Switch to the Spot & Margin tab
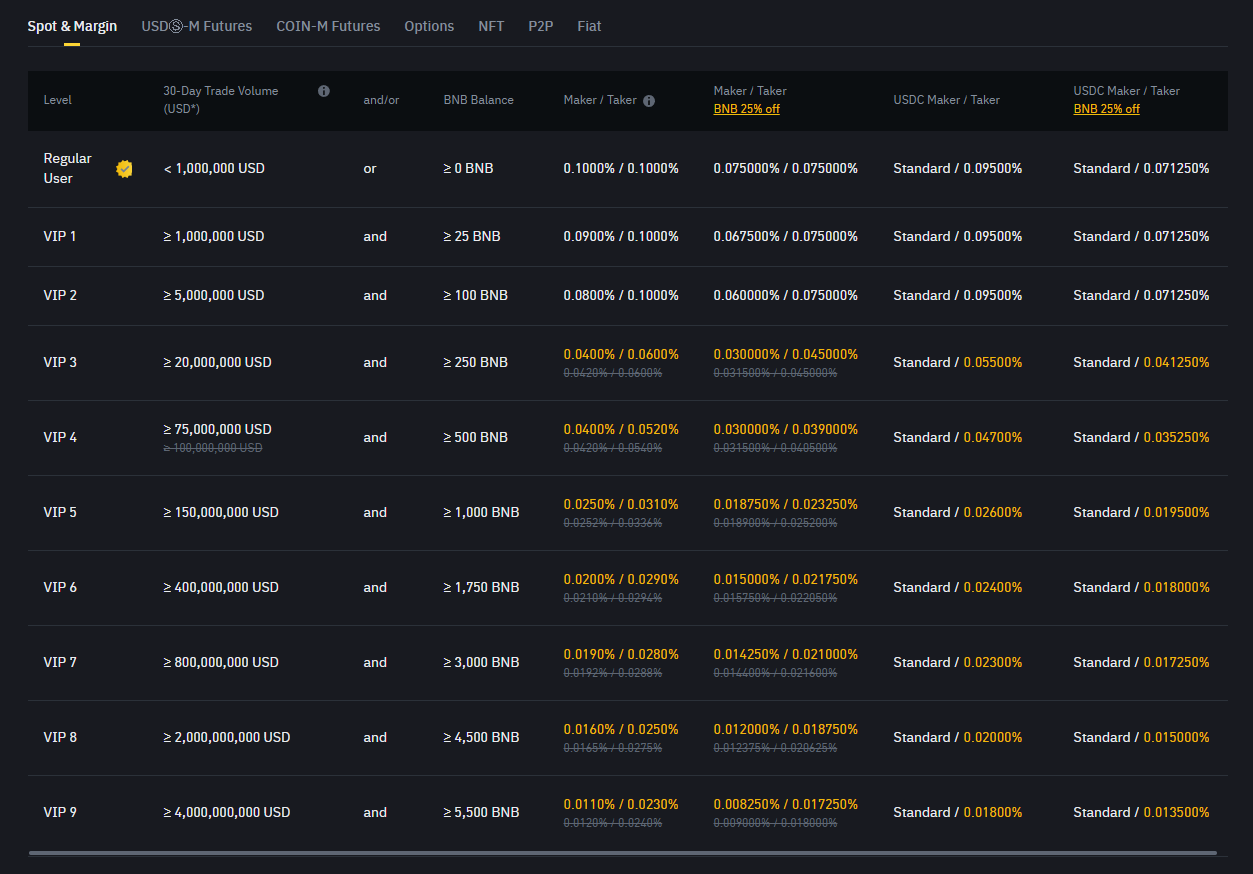This screenshot has width=1253, height=874. pyautogui.click(x=72, y=26)
